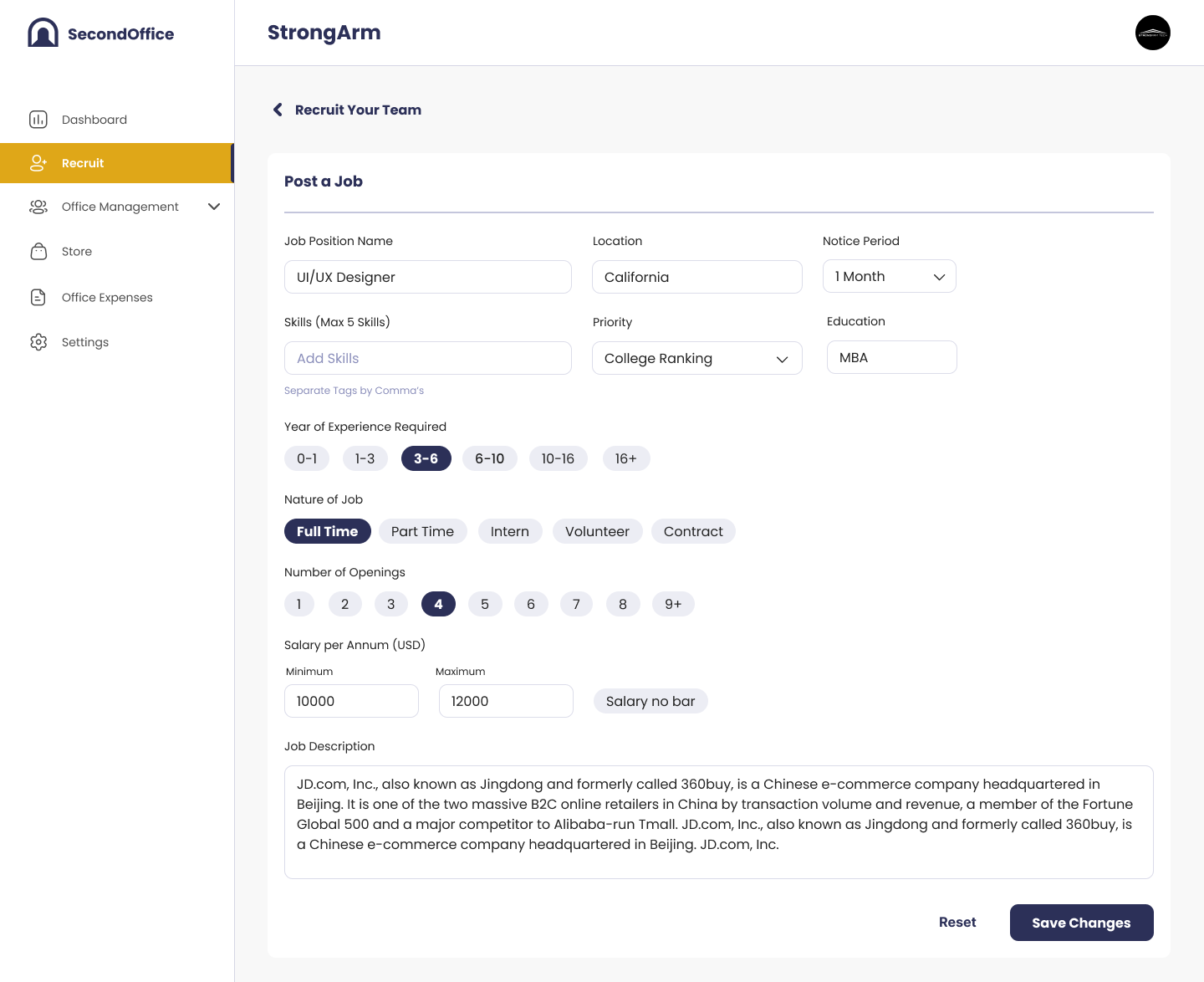1204x982 pixels.
Task: Click the Reset button
Action: (x=957, y=922)
